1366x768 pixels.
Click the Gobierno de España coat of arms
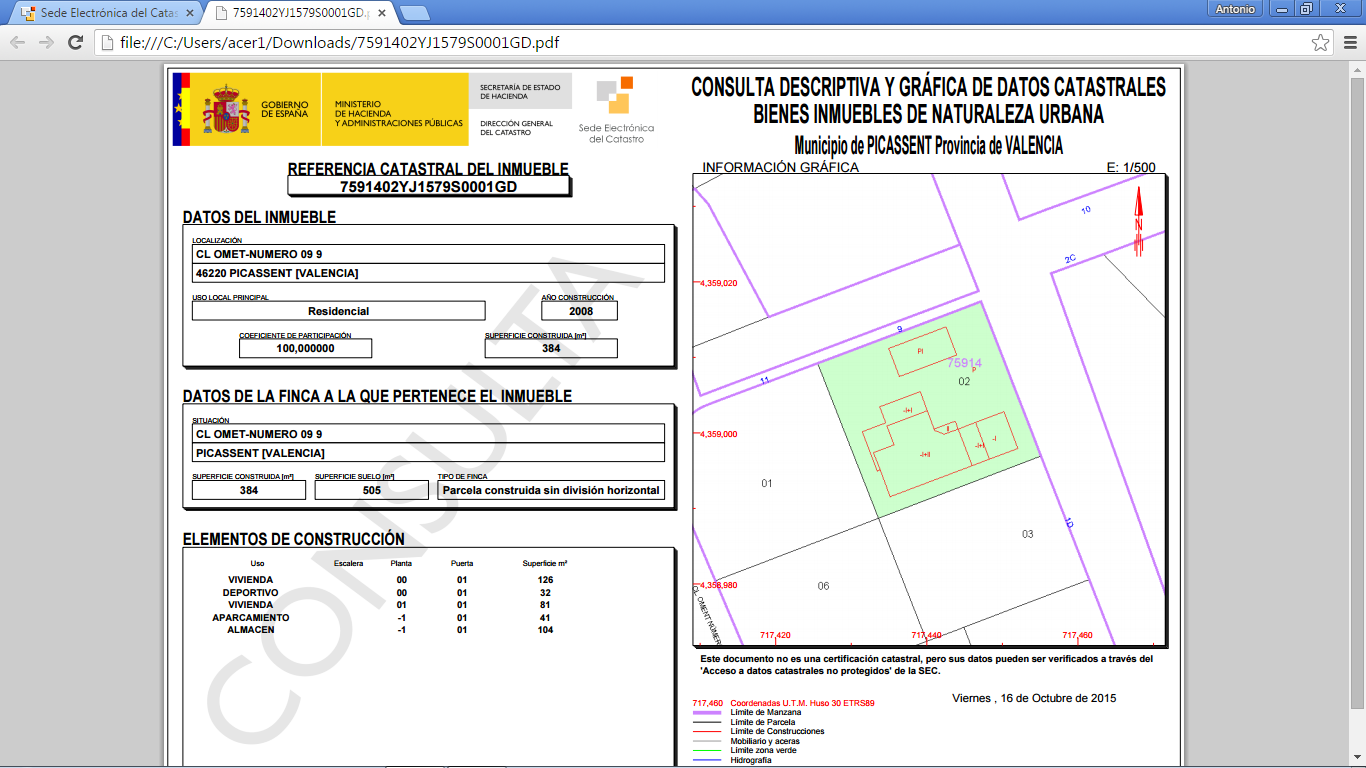pyautogui.click(x=227, y=110)
